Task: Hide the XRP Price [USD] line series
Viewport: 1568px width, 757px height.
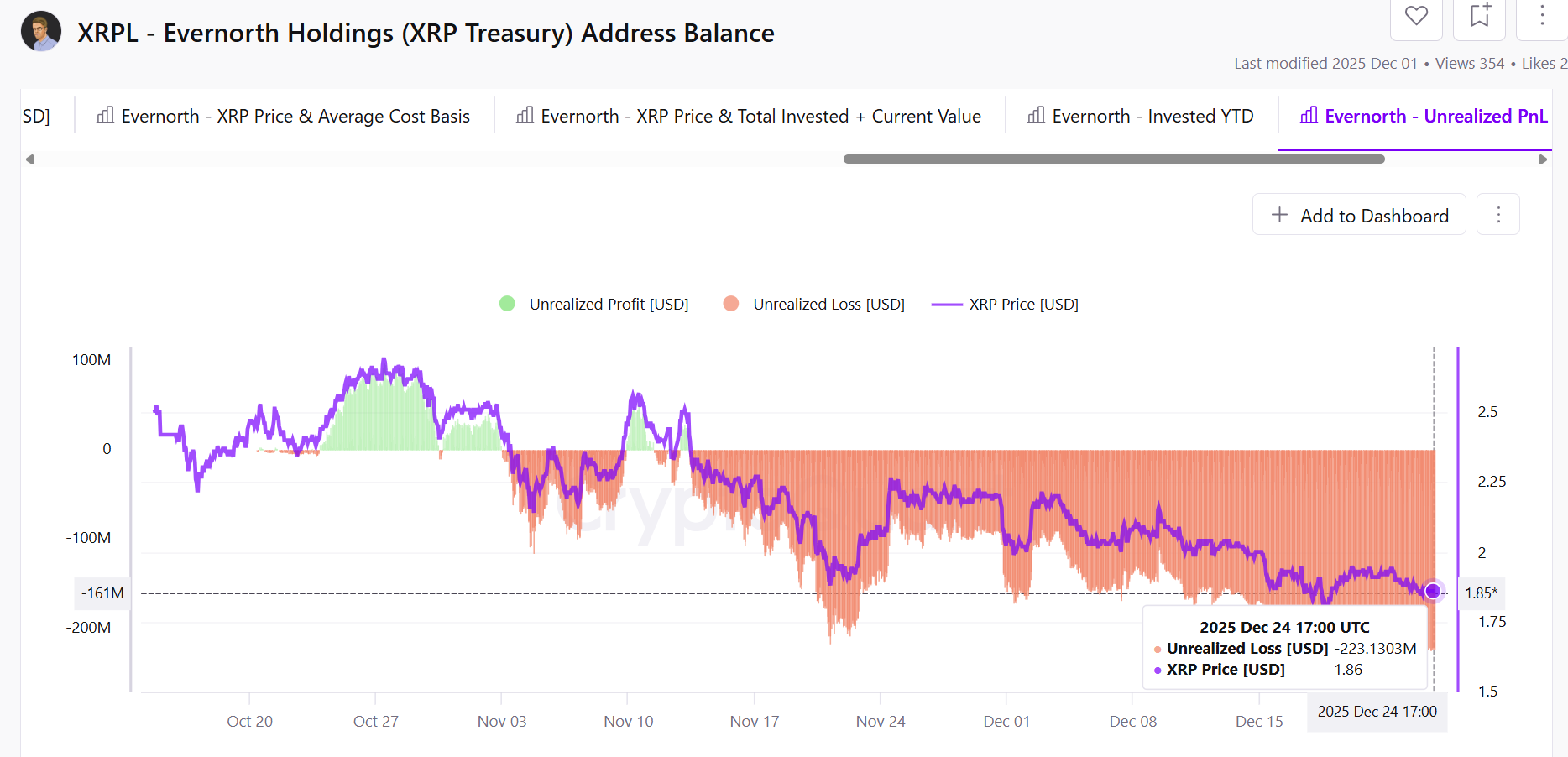Action: coord(1006,304)
